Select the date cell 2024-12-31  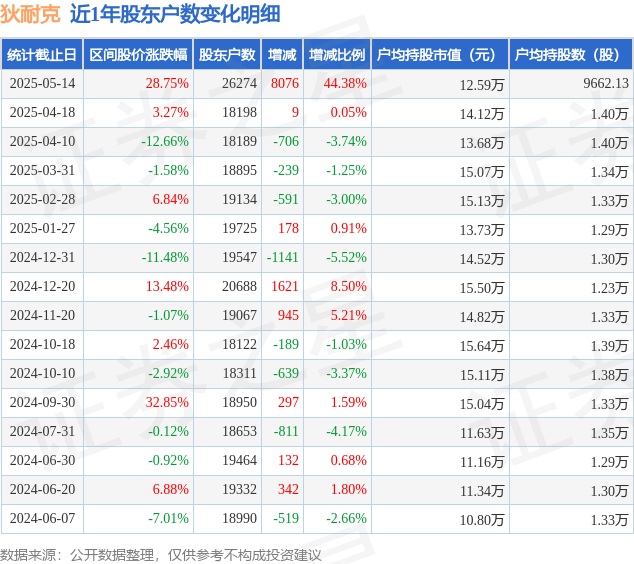42,257
